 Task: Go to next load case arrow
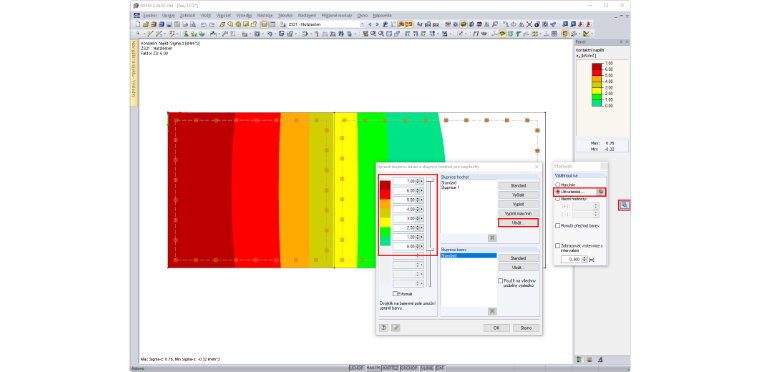tap(377, 24)
